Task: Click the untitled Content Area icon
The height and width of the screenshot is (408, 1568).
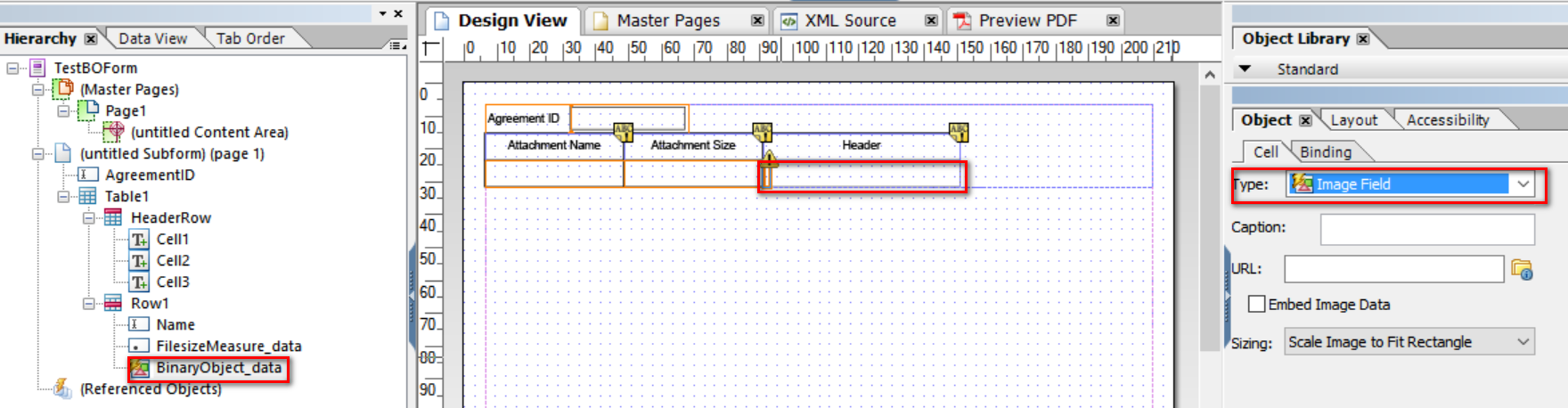Action: 114,132
